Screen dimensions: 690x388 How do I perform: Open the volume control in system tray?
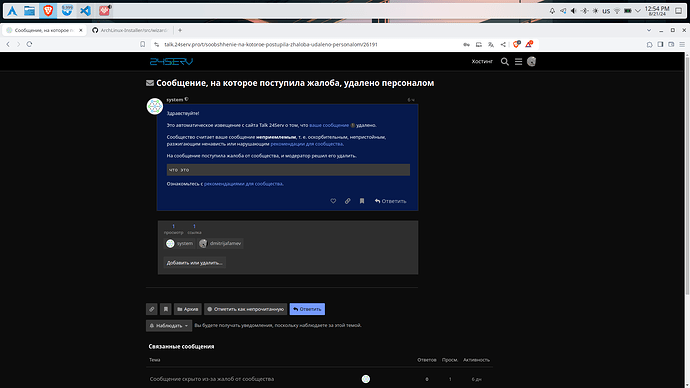[573, 11]
